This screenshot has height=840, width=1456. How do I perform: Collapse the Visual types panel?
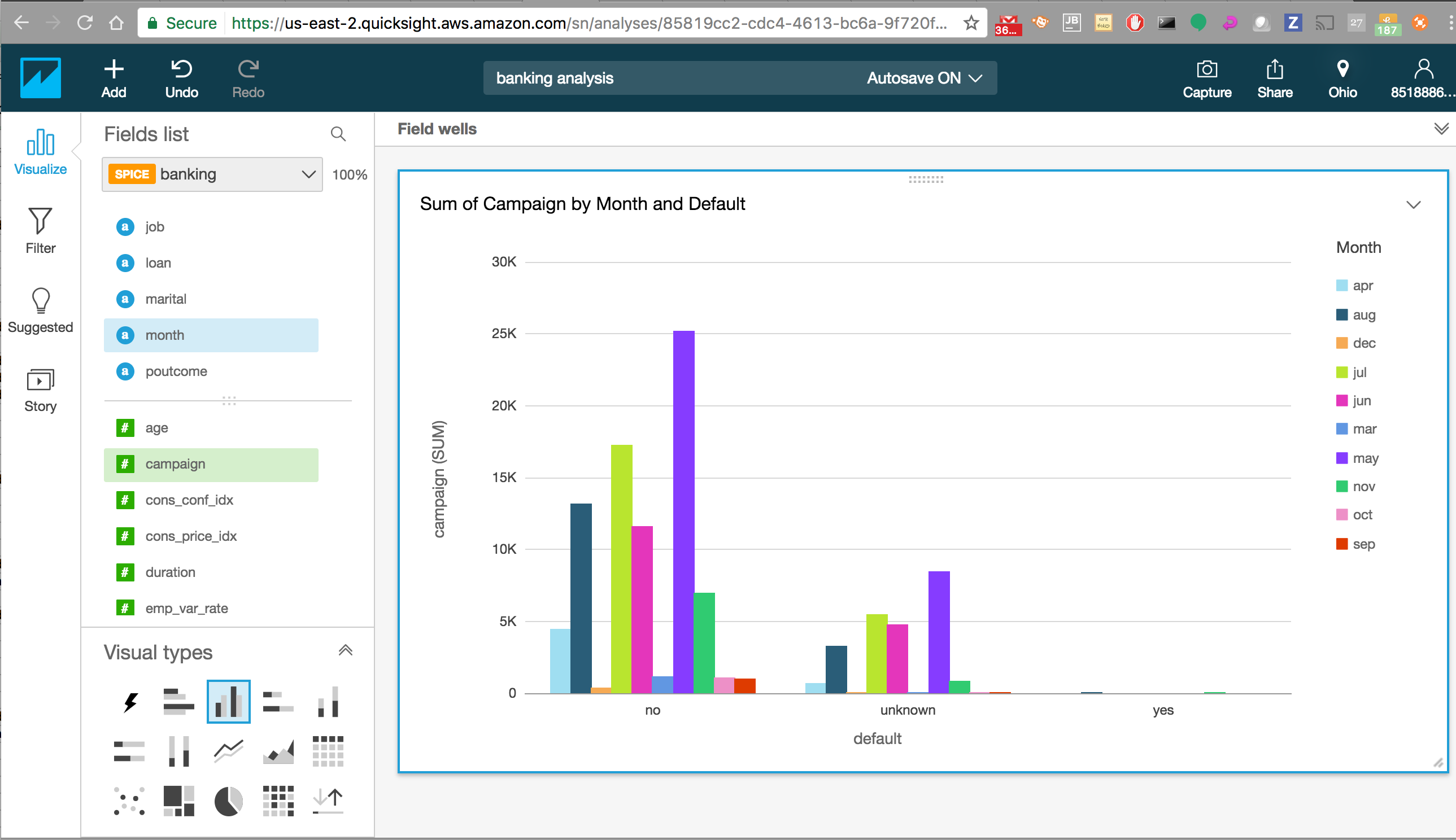click(x=345, y=651)
